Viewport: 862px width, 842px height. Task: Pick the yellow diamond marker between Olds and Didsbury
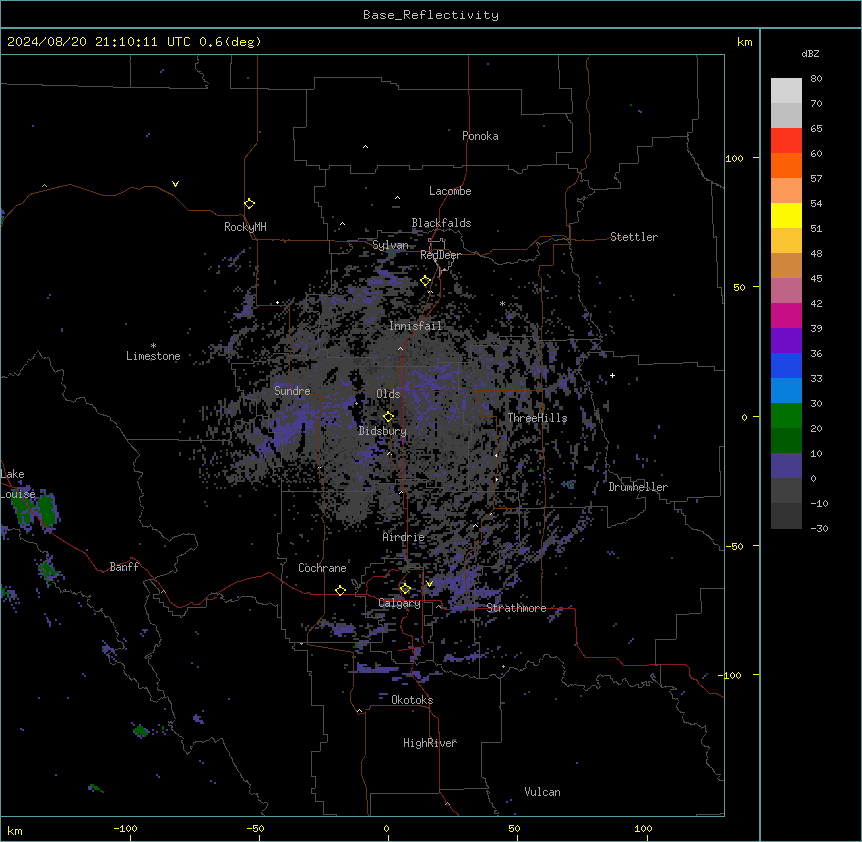tap(389, 417)
